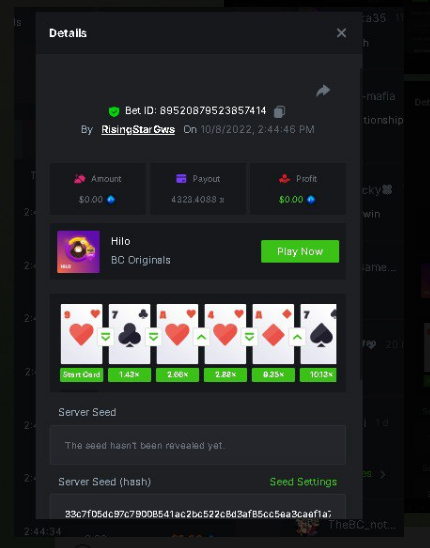Click the Payout card icon
This screenshot has width=430, height=548.
181,179
